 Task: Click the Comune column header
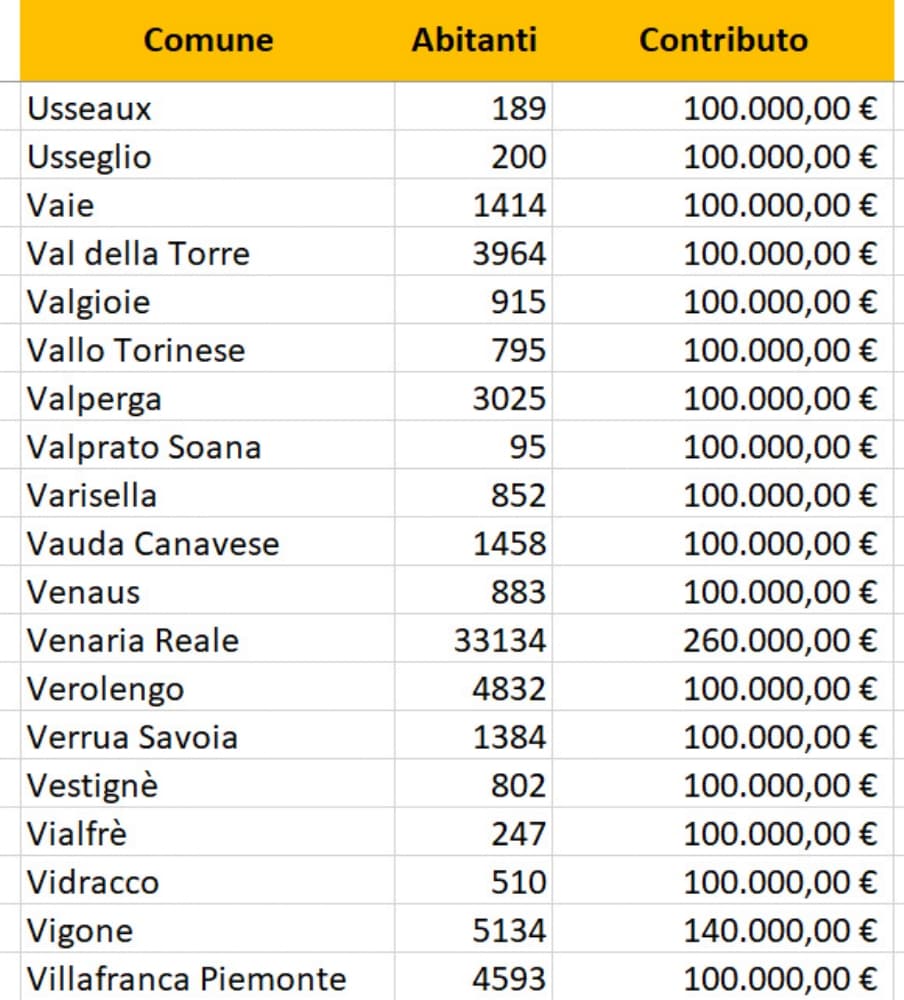tap(208, 40)
